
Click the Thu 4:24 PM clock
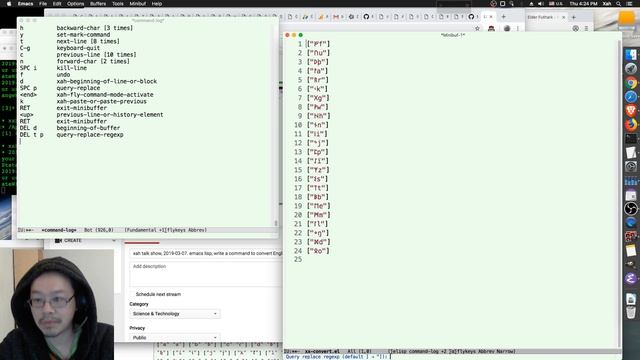point(583,4)
